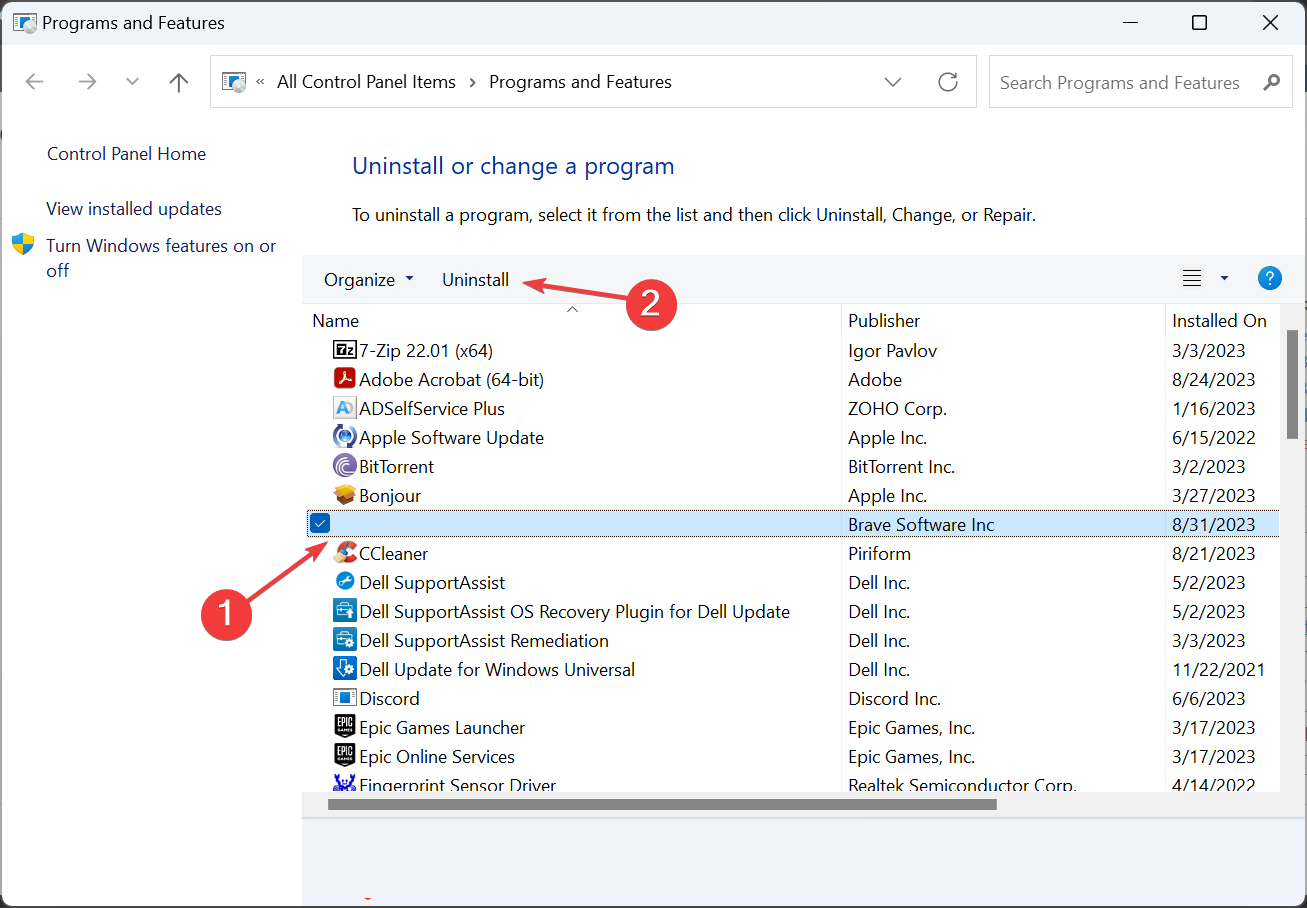Select the Epic Games Launcher icon
The height and width of the screenshot is (908, 1307).
click(345, 727)
